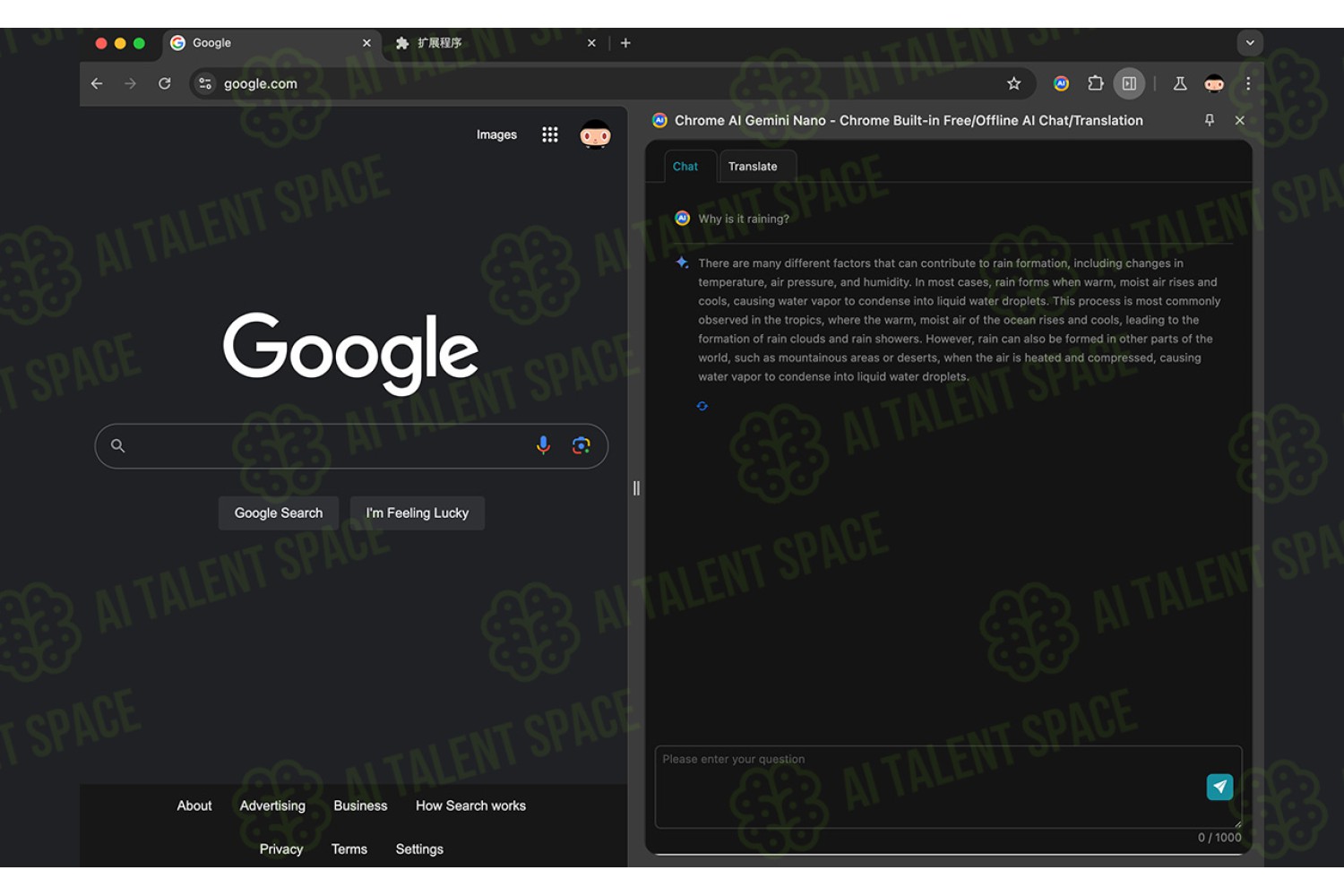Viewport: 1344px width, 896px height.
Task: Go back with the browser back arrow
Action: [97, 83]
